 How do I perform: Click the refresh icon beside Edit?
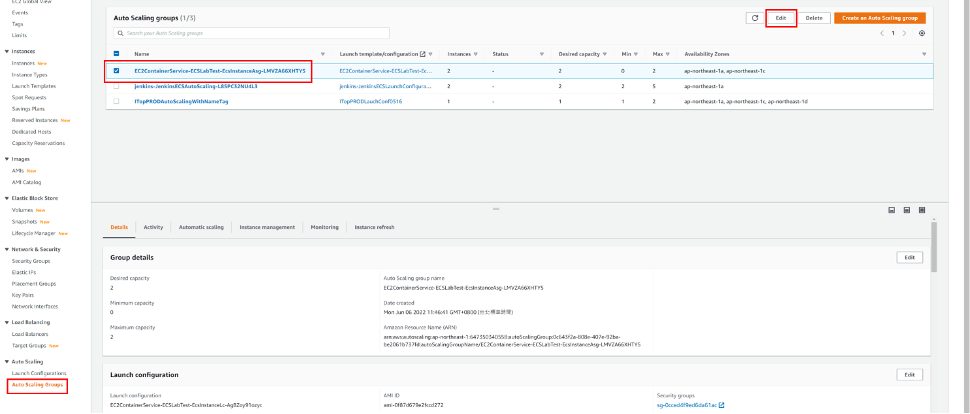(x=755, y=18)
